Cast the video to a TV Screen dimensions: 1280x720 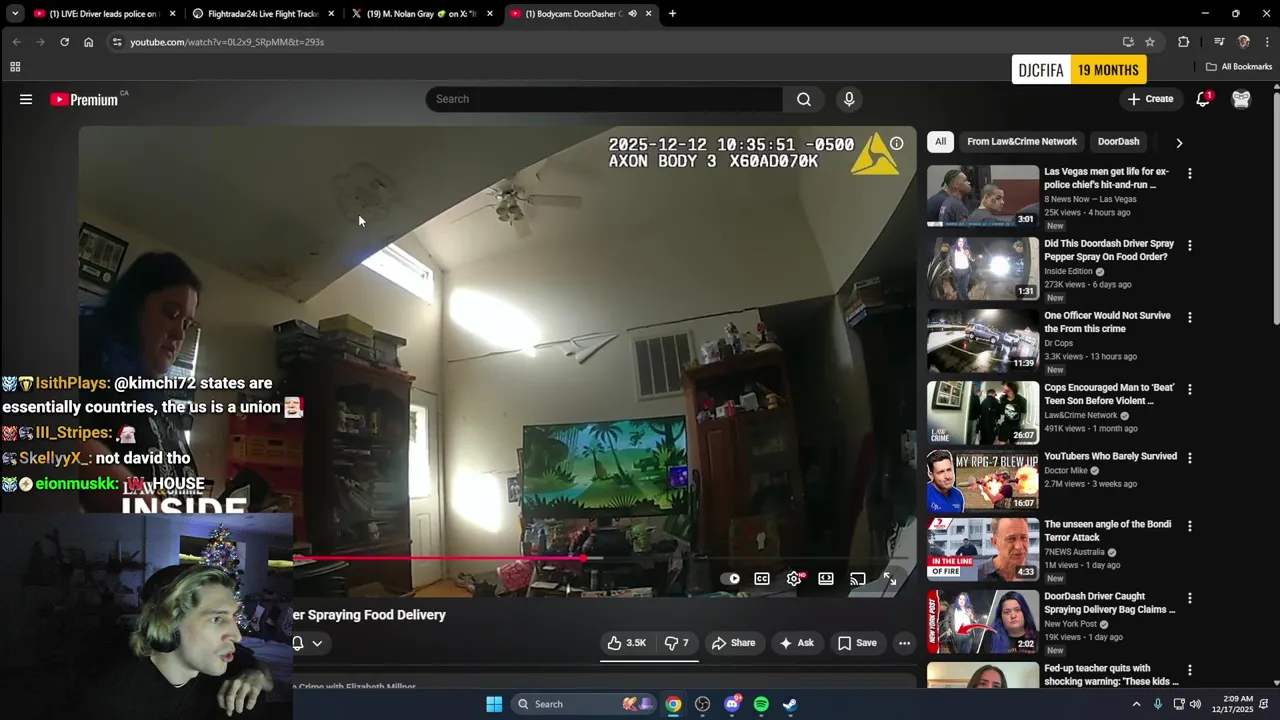click(858, 578)
